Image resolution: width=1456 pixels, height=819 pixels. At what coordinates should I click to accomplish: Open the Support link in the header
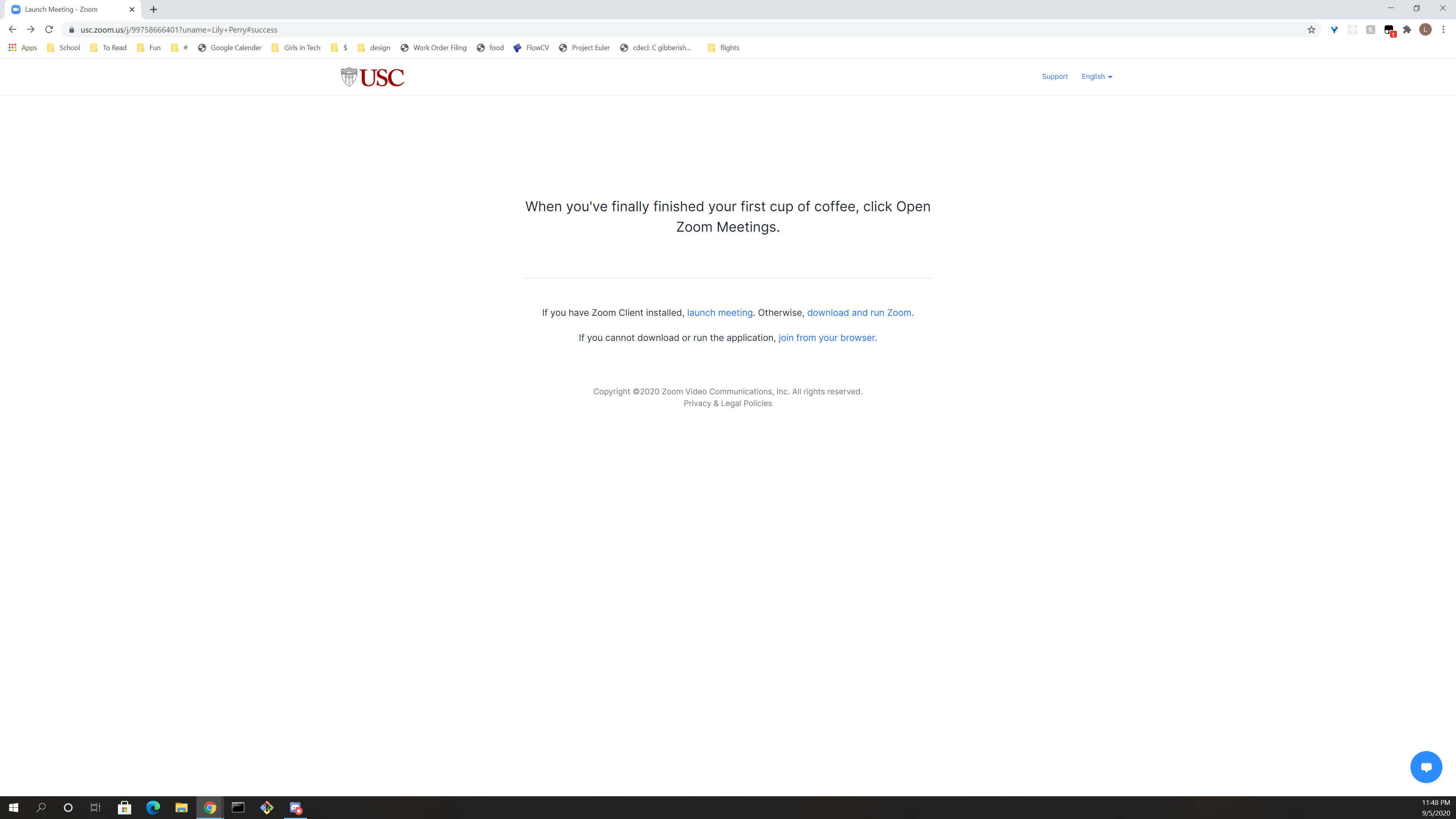tap(1054, 77)
